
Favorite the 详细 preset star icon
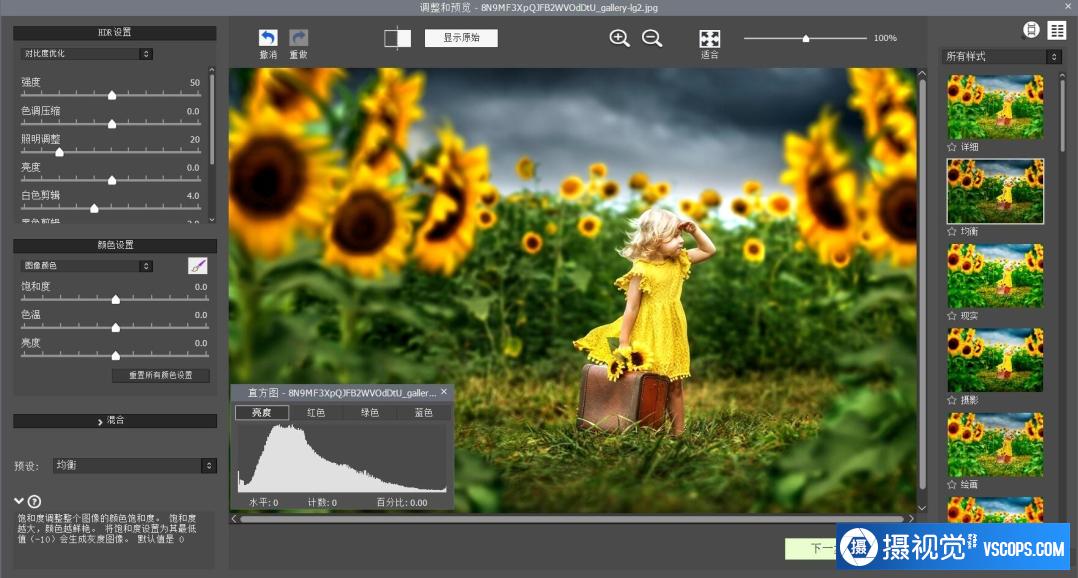(952, 147)
